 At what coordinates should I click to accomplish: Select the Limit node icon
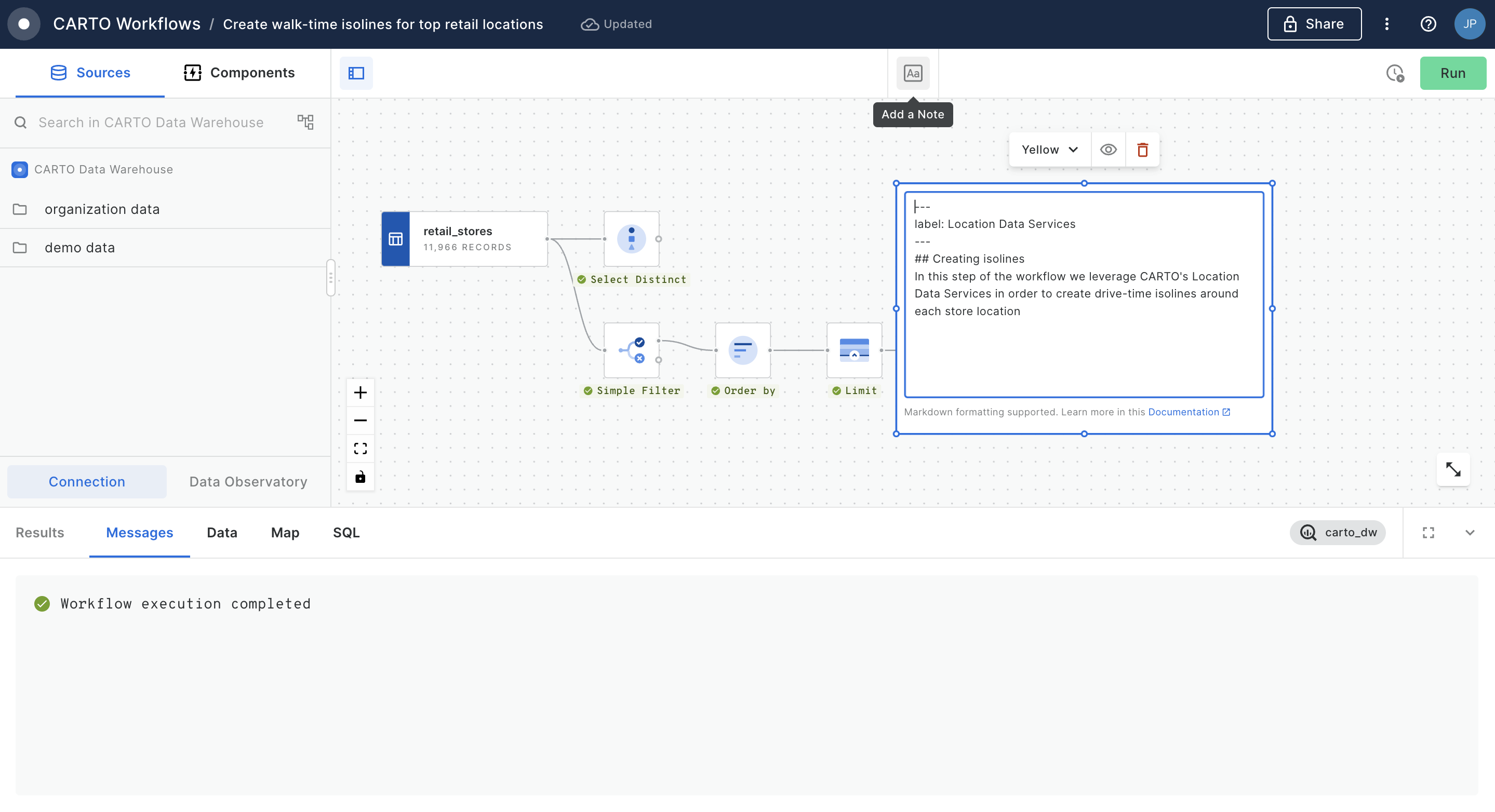[853, 350]
